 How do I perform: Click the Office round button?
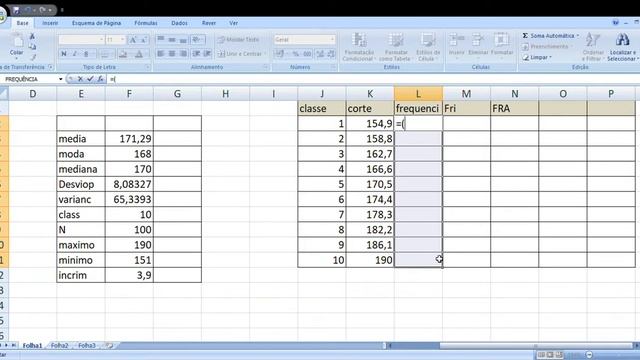coord(2,16)
